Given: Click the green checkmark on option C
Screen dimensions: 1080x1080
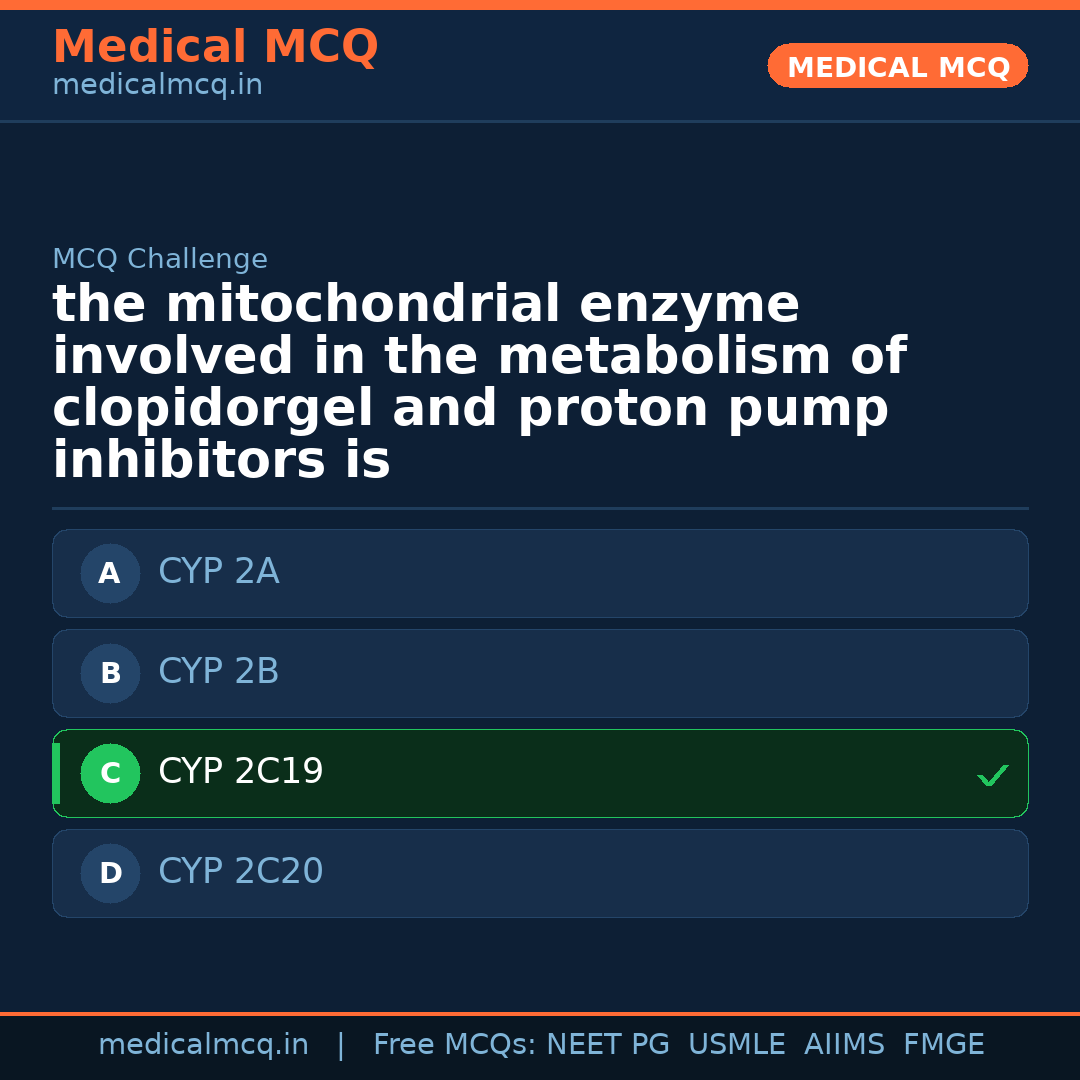Looking at the screenshot, I should (x=992, y=775).
